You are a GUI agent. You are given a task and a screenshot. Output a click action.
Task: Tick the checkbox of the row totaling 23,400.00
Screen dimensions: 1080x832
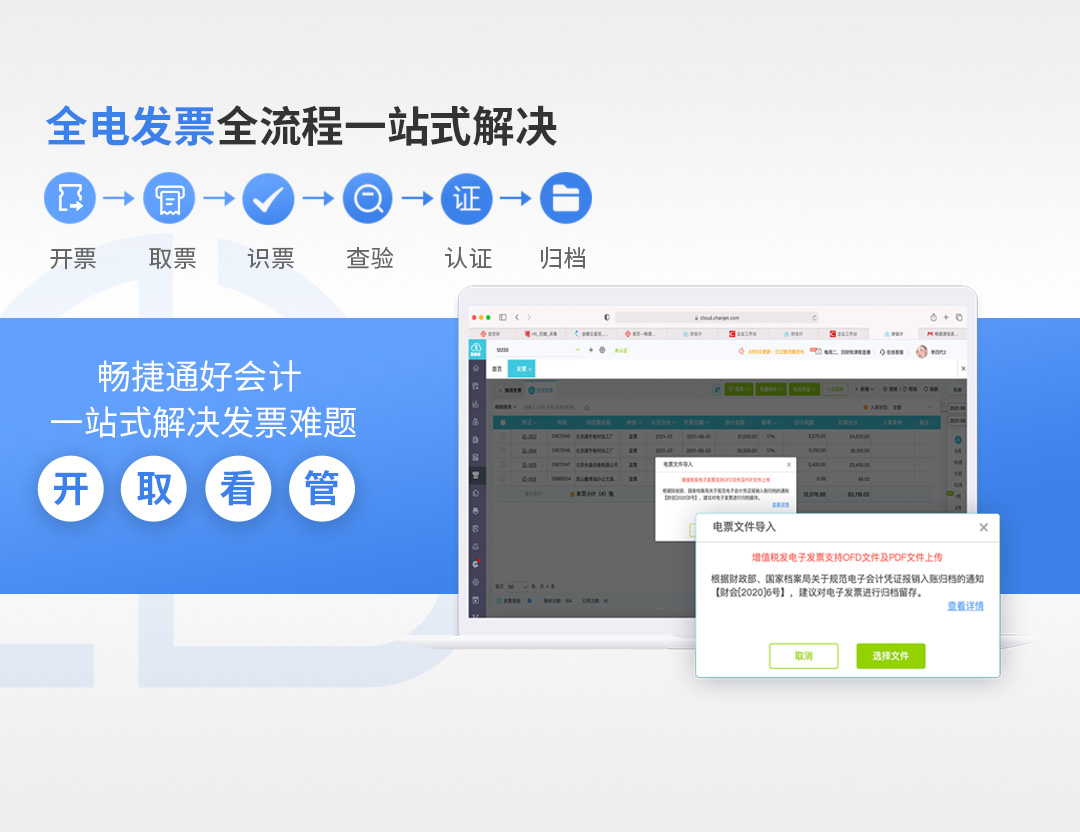[503, 465]
